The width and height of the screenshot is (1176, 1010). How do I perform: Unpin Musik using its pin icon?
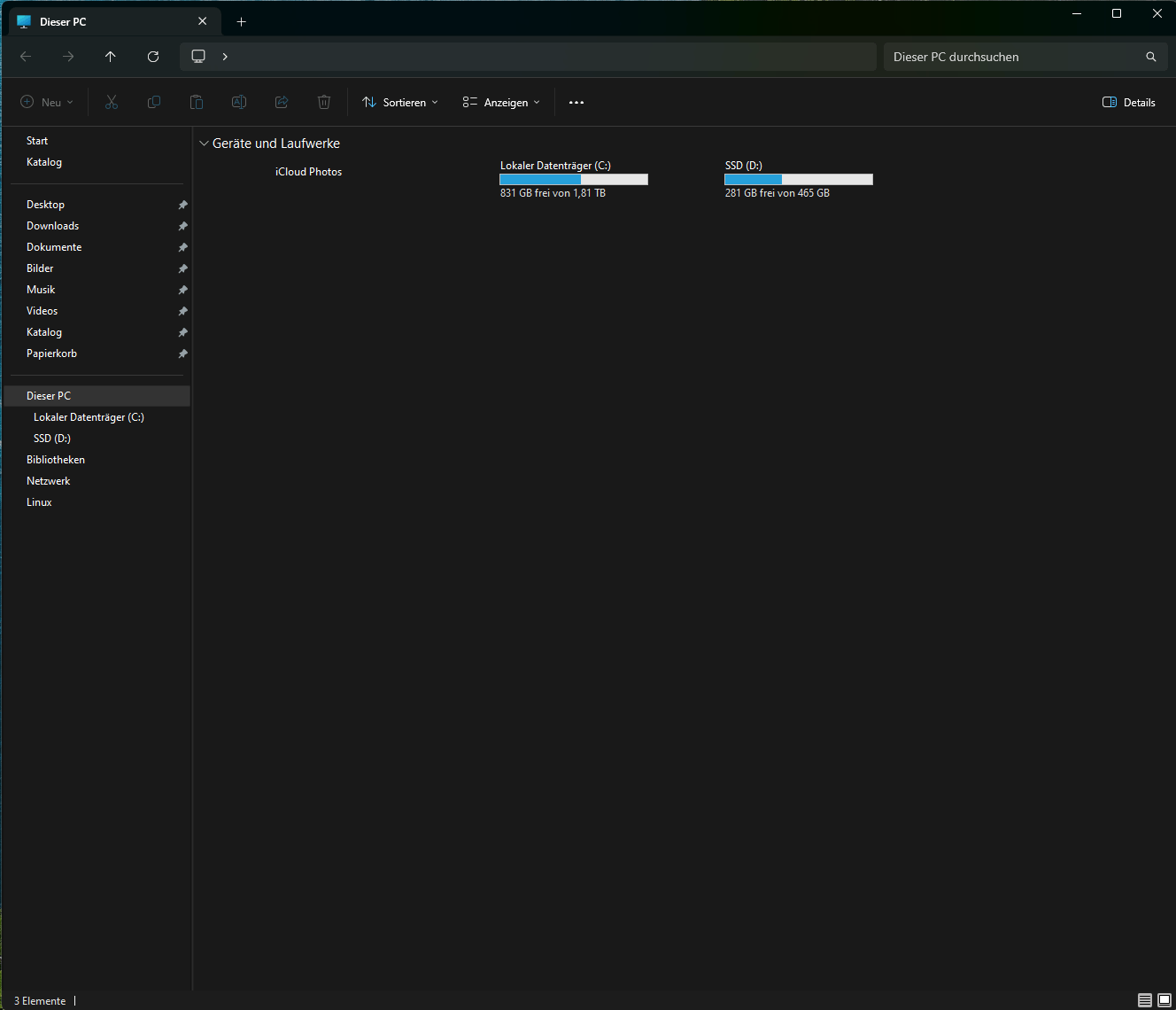tap(182, 290)
